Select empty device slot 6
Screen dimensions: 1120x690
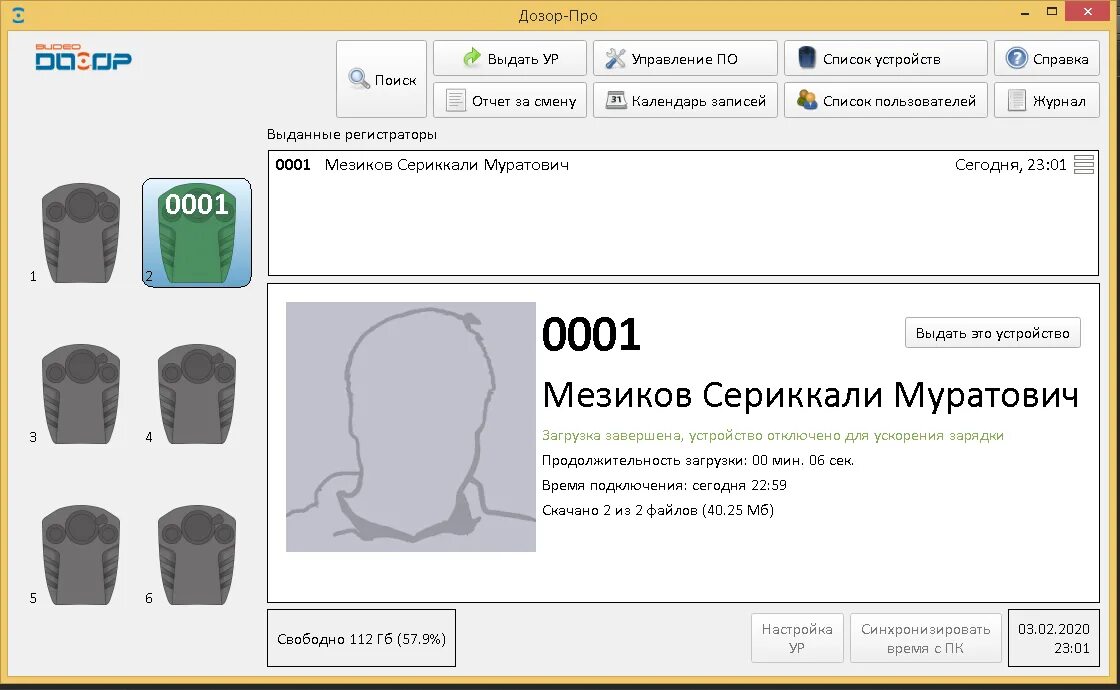[196, 555]
